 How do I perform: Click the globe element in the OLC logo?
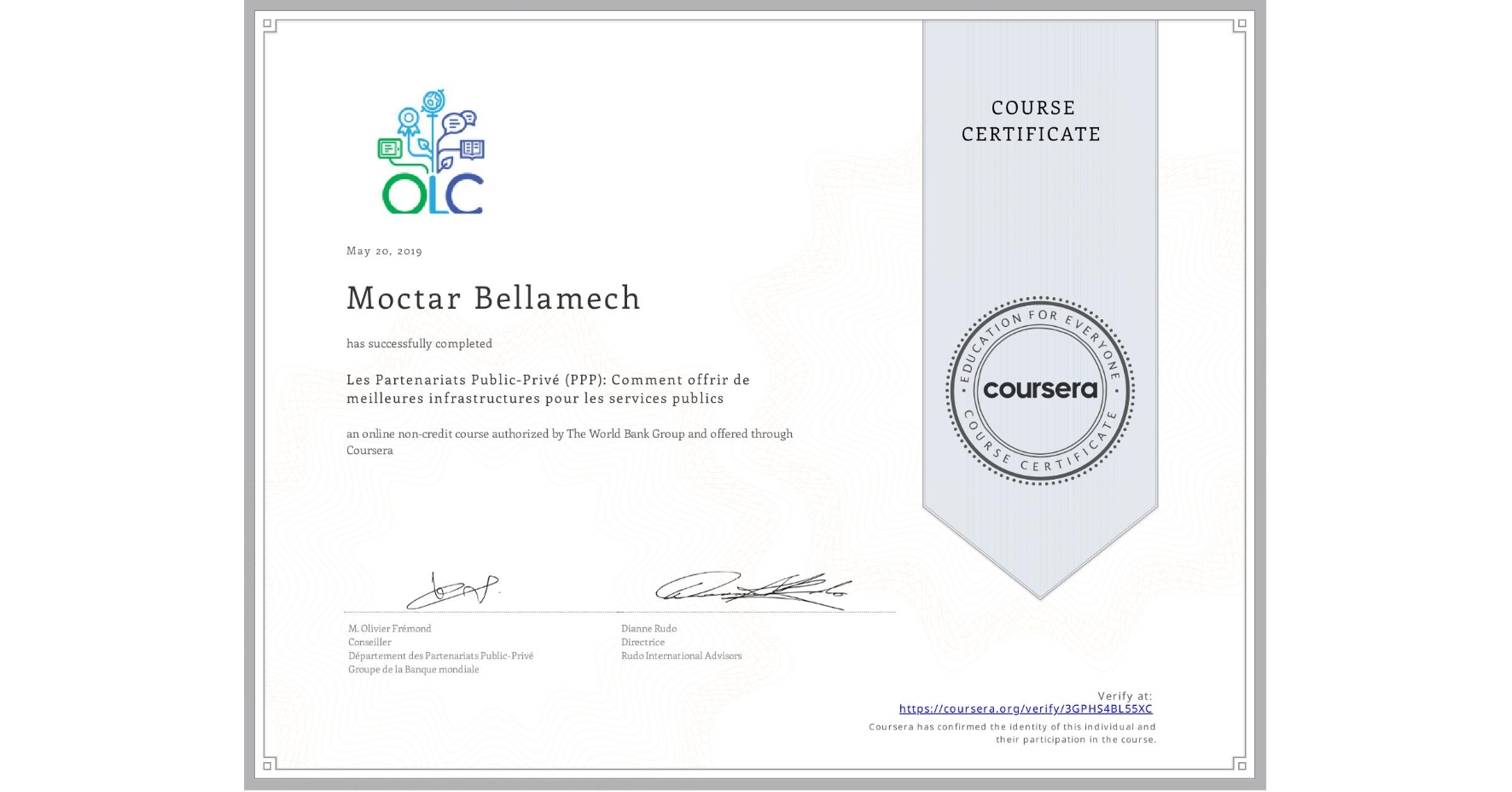point(435,102)
